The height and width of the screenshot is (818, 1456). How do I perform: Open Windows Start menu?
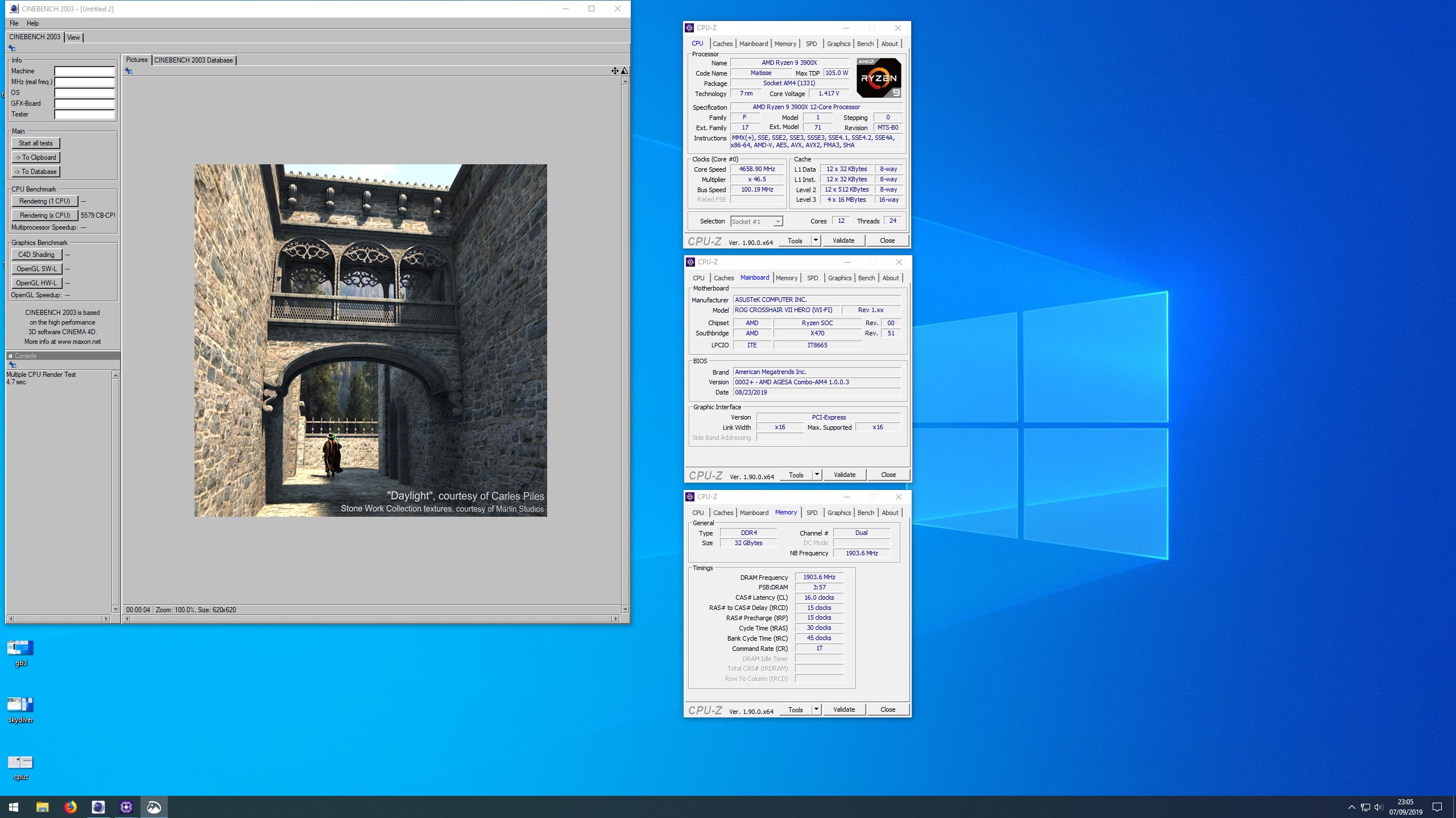click(14, 807)
